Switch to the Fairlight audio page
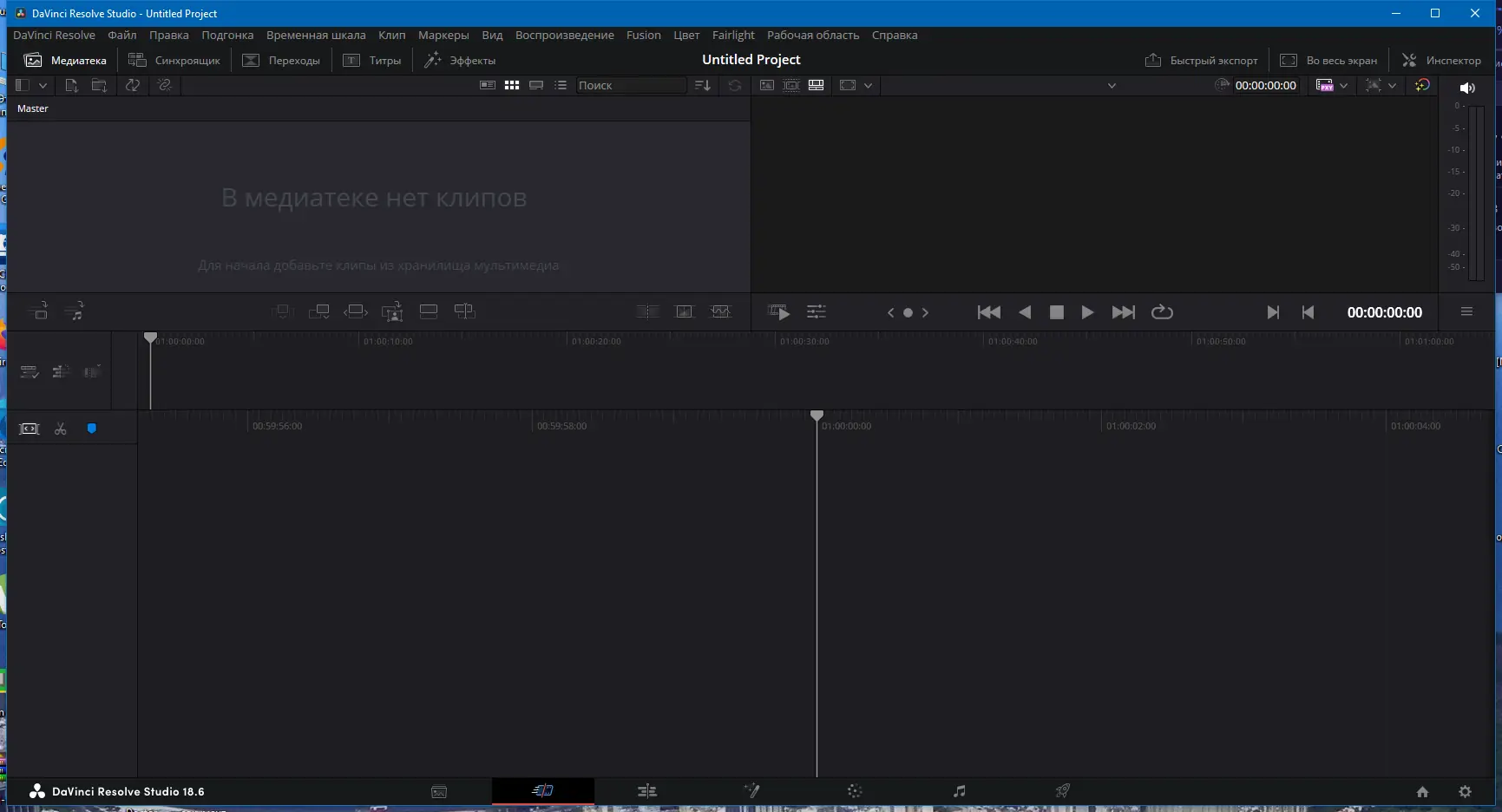The width and height of the screenshot is (1502, 812). (959, 790)
